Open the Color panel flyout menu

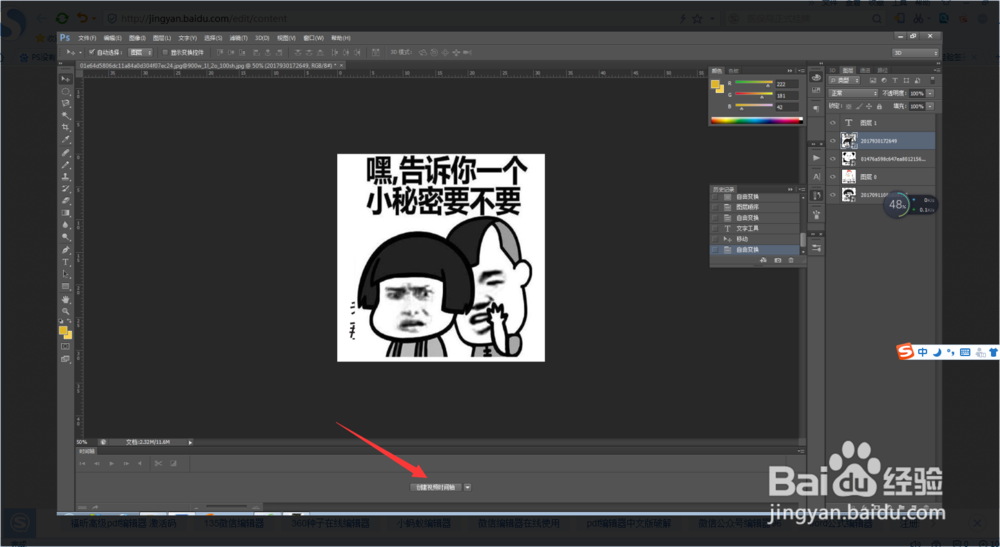pos(802,71)
